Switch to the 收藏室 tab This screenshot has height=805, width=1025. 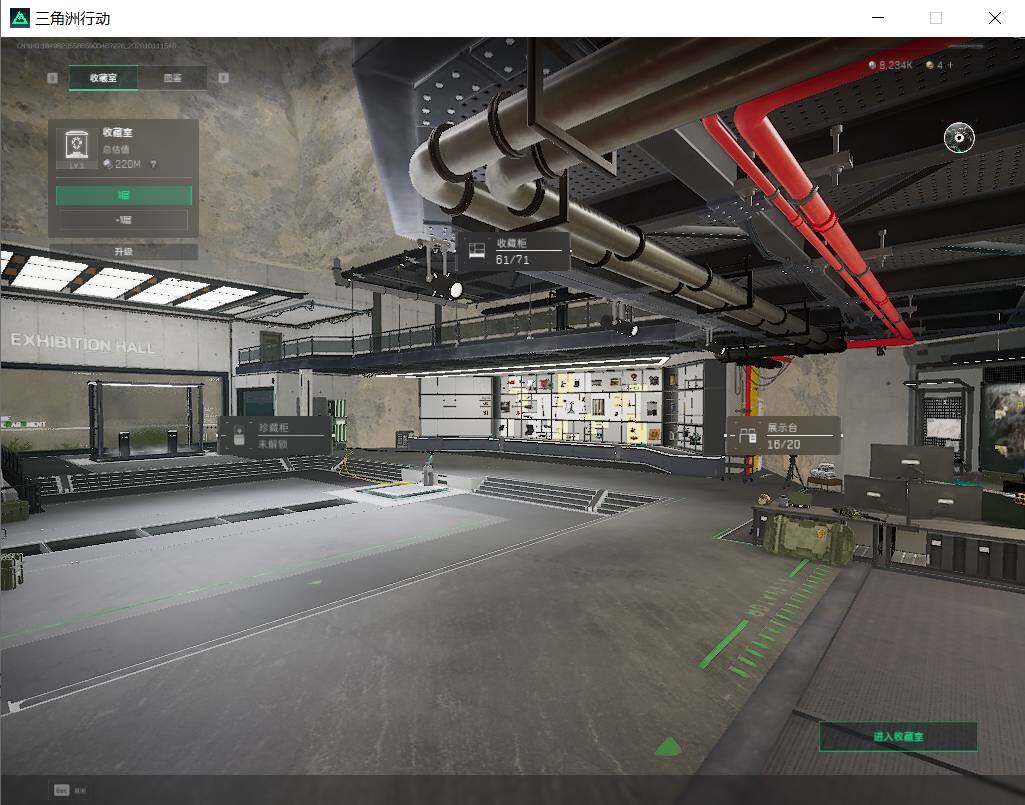coord(103,78)
